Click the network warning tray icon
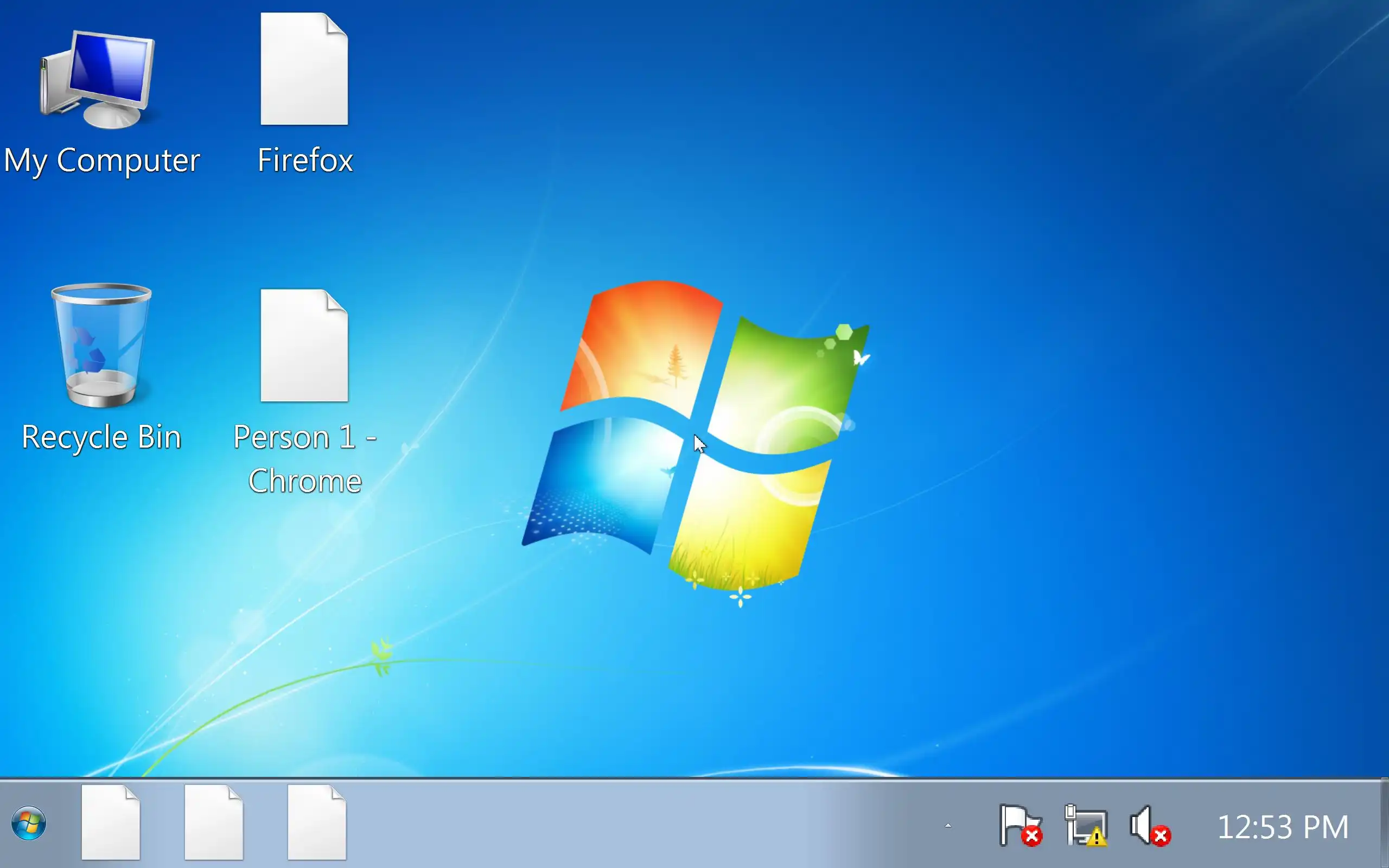 pyautogui.click(x=1085, y=826)
